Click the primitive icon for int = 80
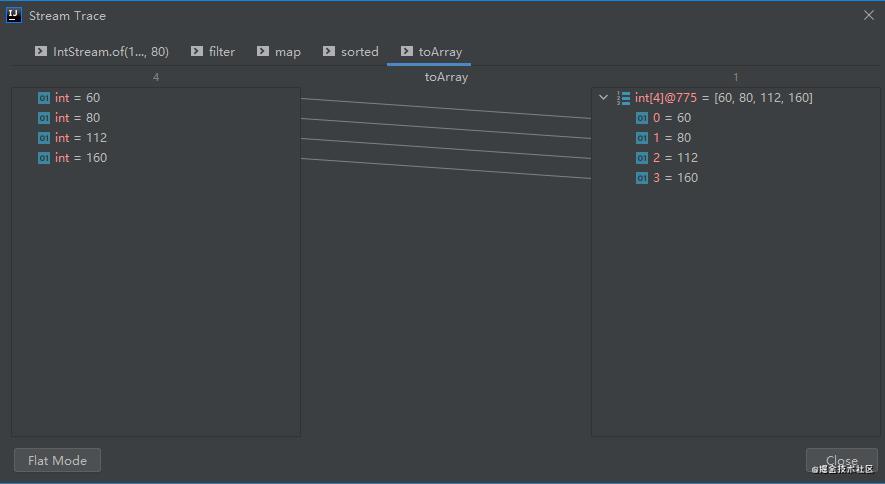The image size is (885, 484). (44, 118)
